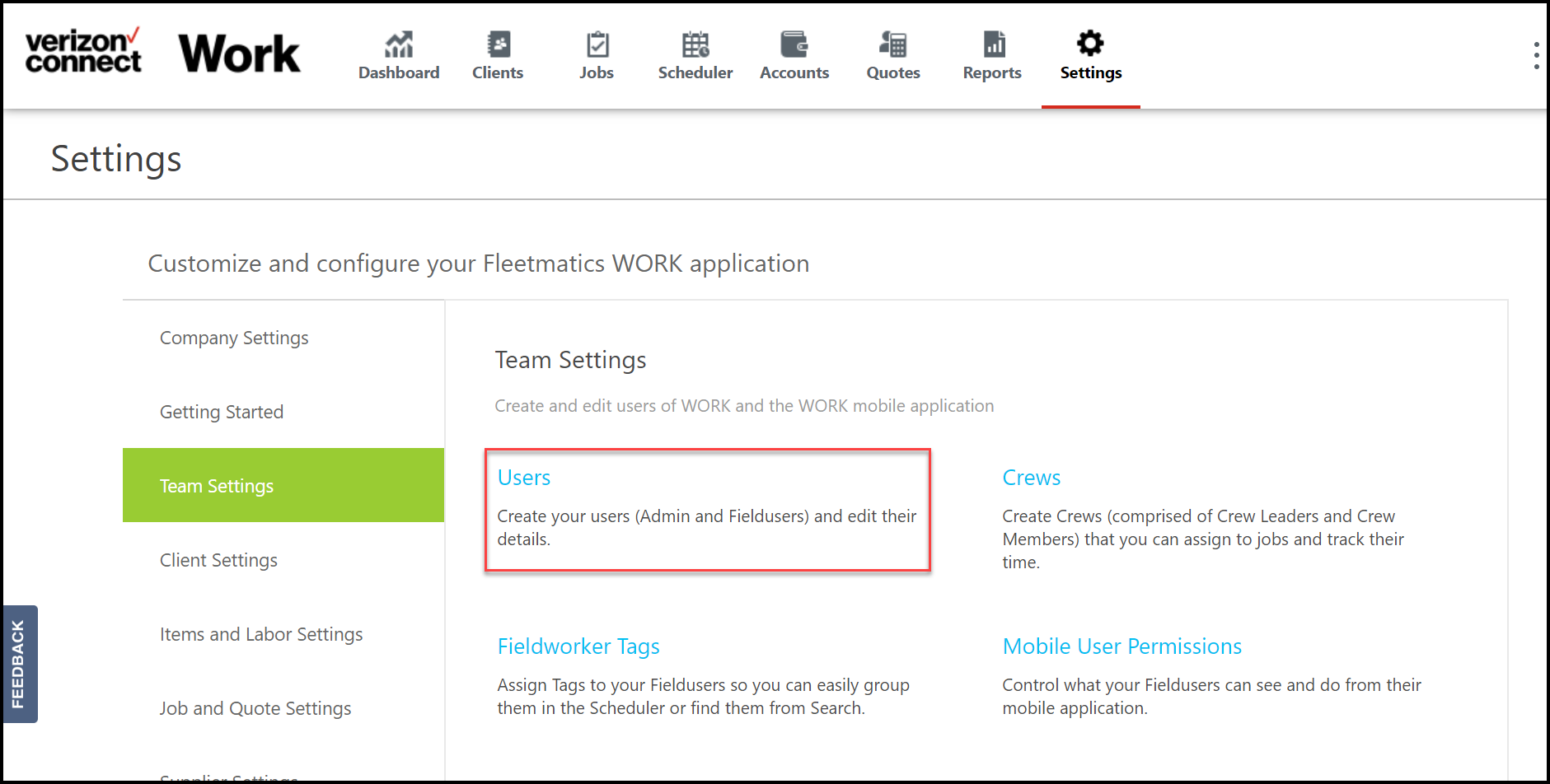Open the Mobile User Permissions link
This screenshot has width=1550, height=784.
(1122, 646)
